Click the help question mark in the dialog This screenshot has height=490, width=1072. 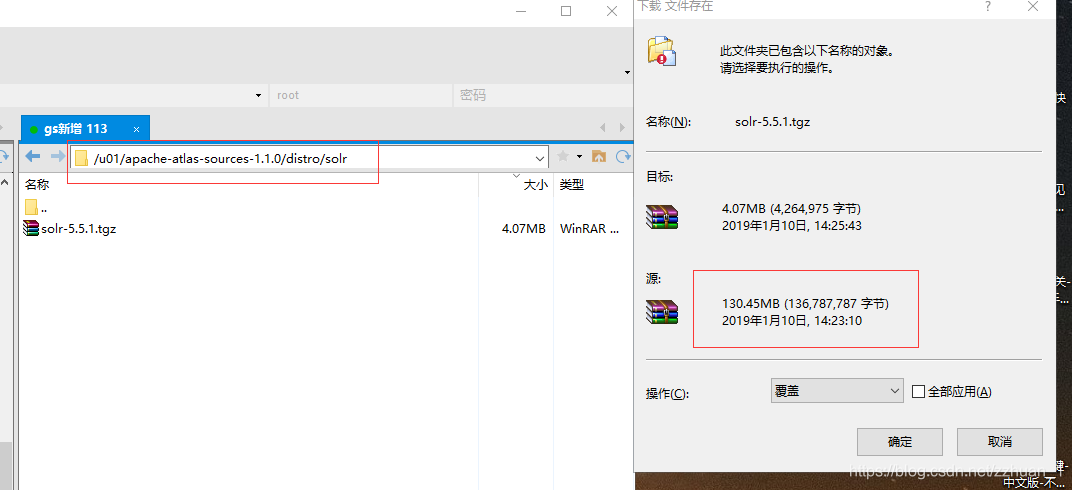tap(988, 6)
